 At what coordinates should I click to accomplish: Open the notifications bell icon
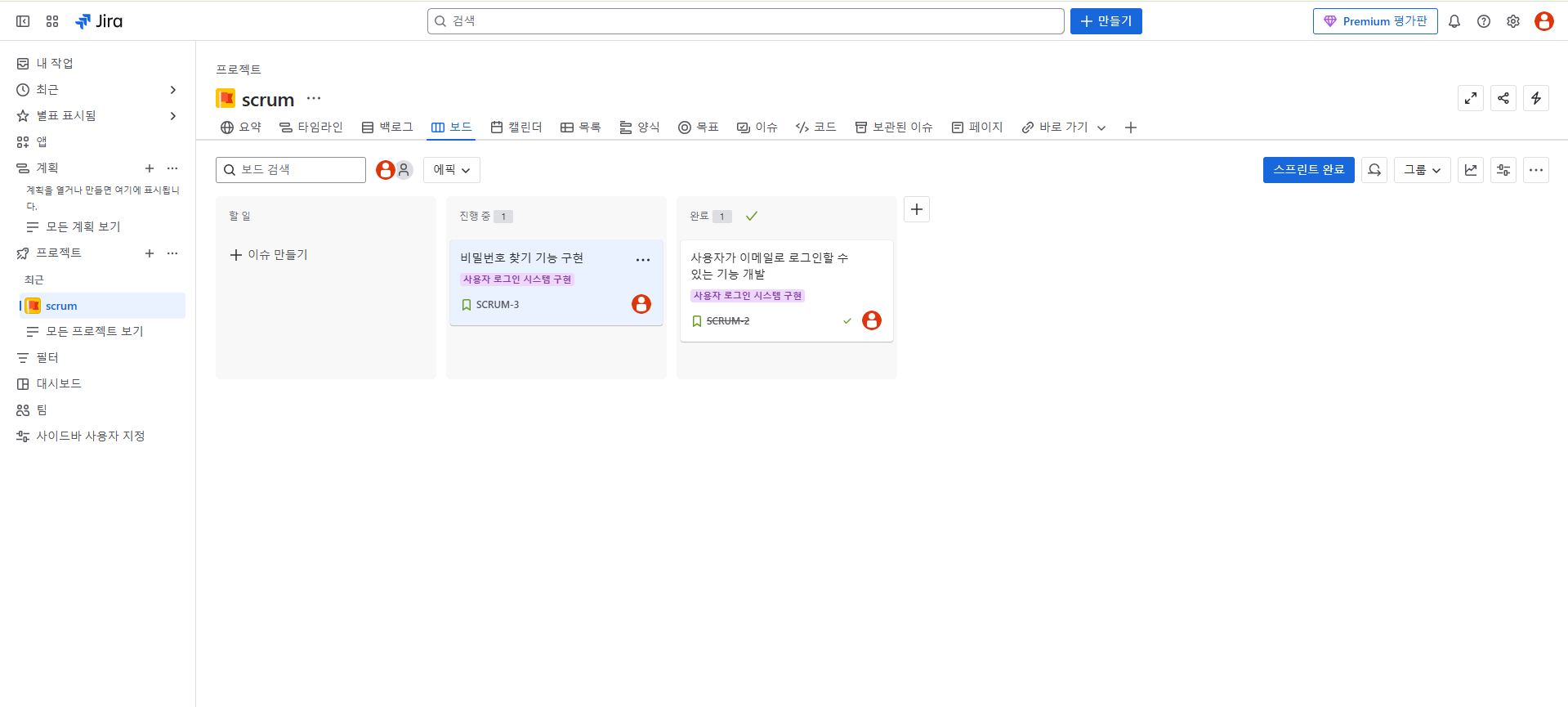[1454, 21]
